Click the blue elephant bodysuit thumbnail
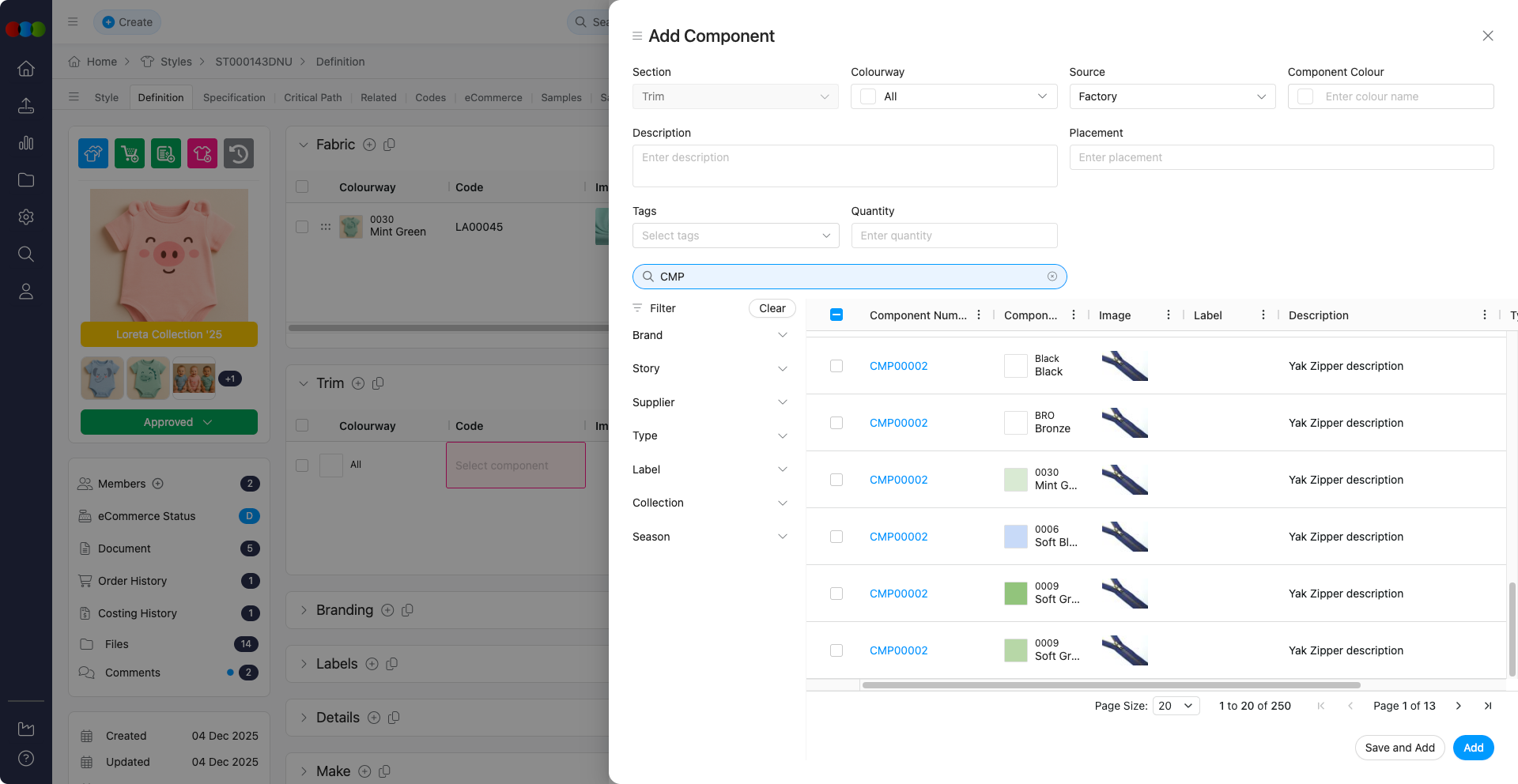 pos(102,378)
